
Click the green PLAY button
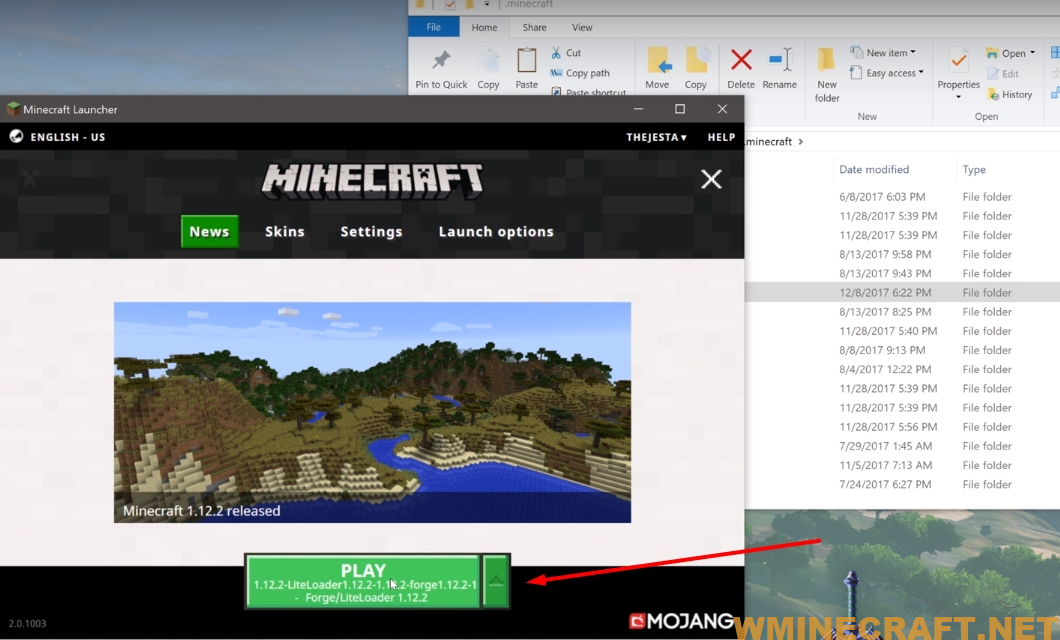pyautogui.click(x=363, y=581)
